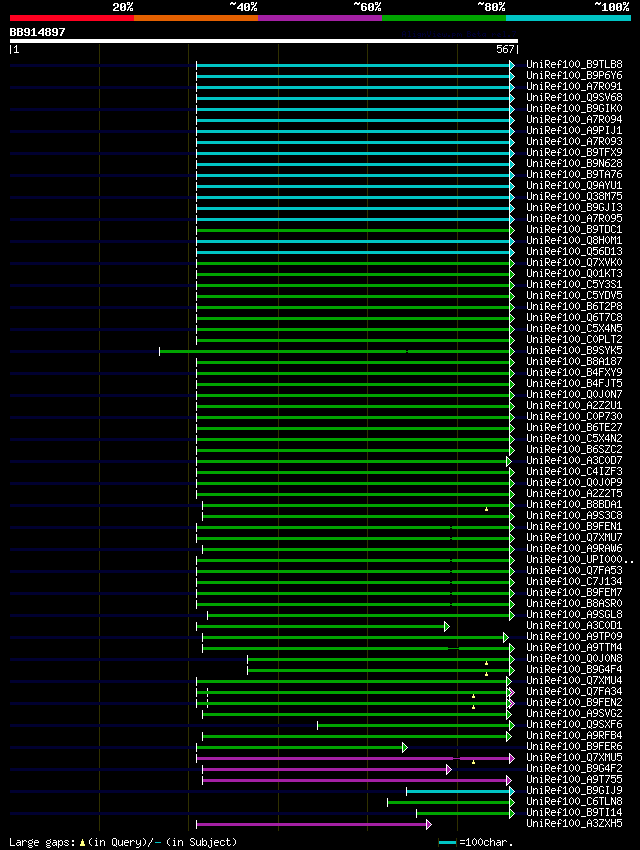Click the UniRef100_UPI000.. truncated label
Screen dimensions: 640x850
pyautogui.click(x=580, y=559)
